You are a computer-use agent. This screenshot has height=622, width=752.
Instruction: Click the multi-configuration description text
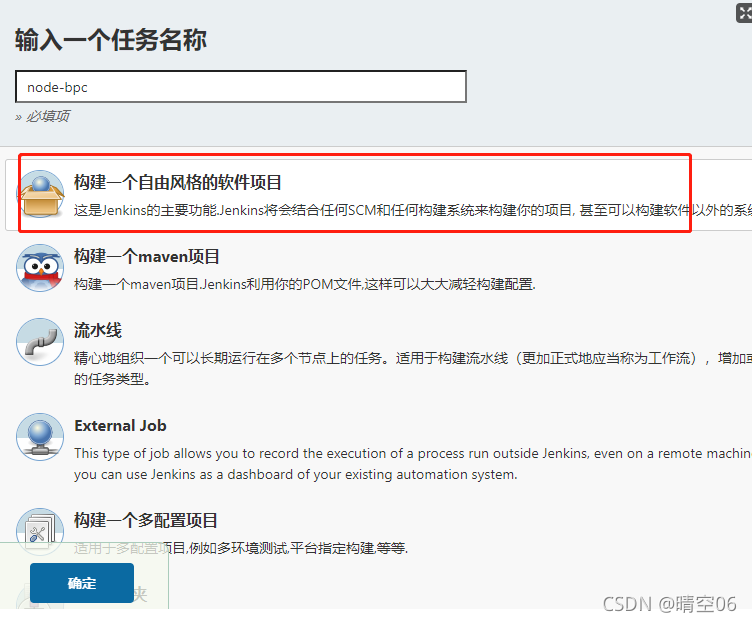pos(241,548)
